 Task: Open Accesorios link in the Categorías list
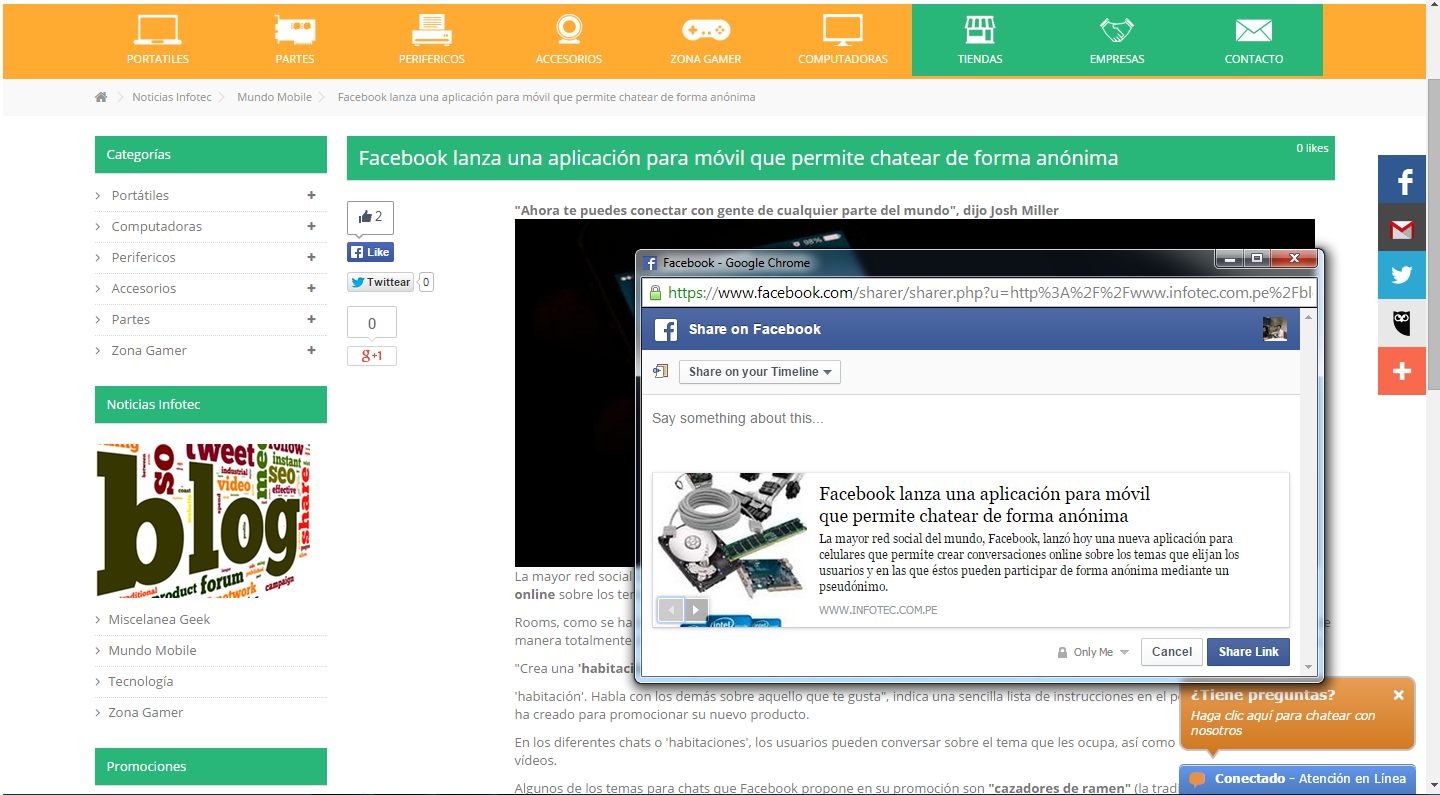(144, 288)
